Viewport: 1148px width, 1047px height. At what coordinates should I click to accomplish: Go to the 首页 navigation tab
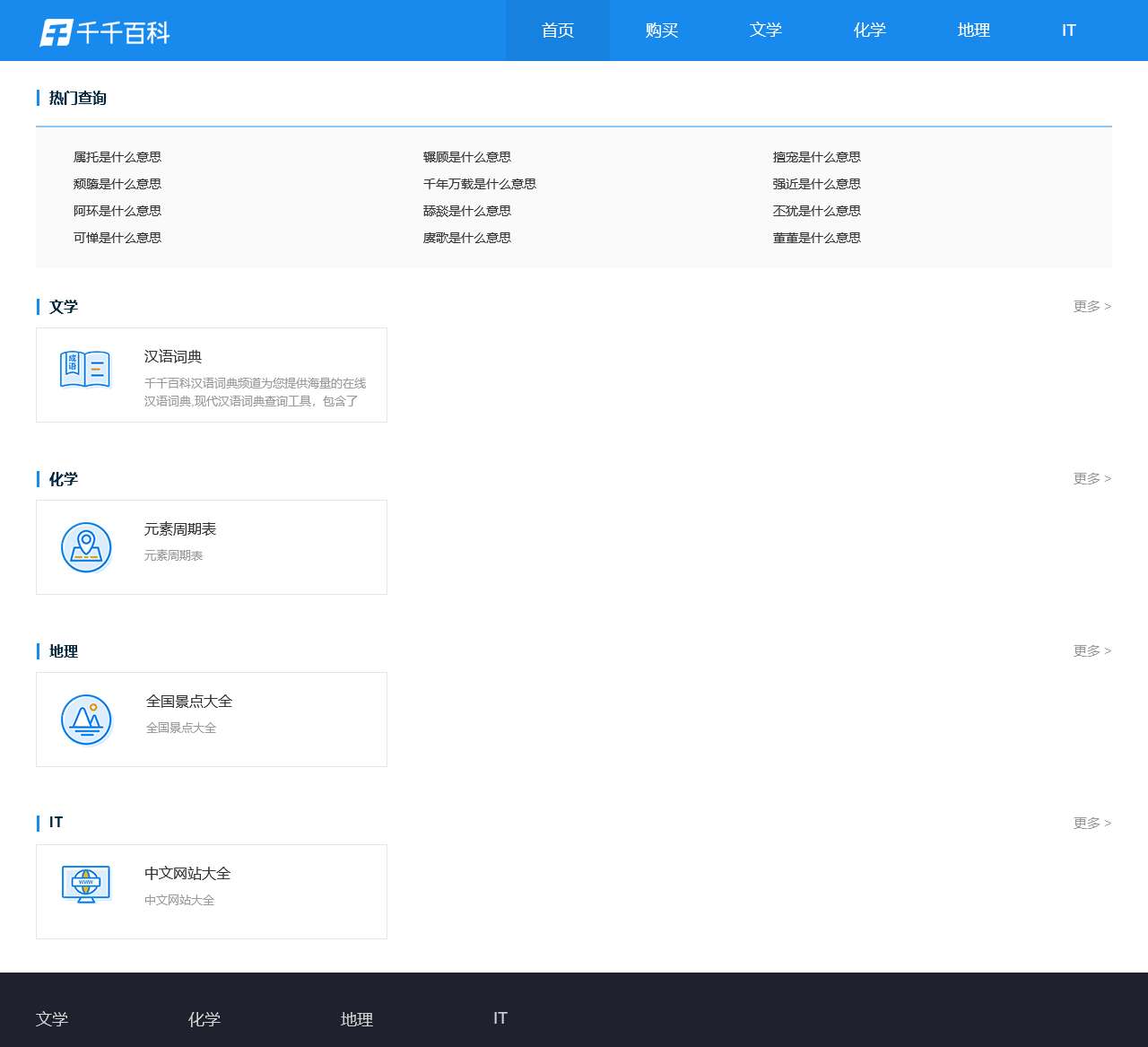tap(558, 31)
